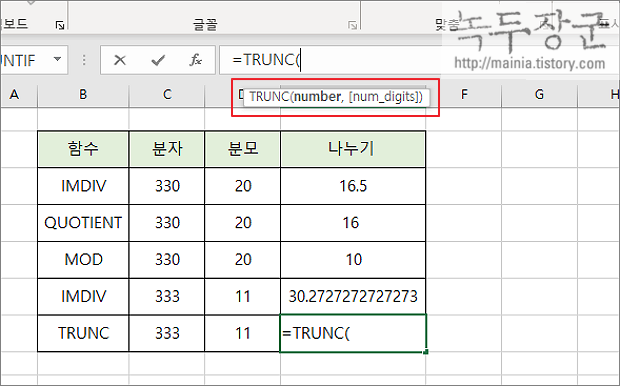620x386 pixels.
Task: Select the 분모 header cell
Action: click(242, 149)
